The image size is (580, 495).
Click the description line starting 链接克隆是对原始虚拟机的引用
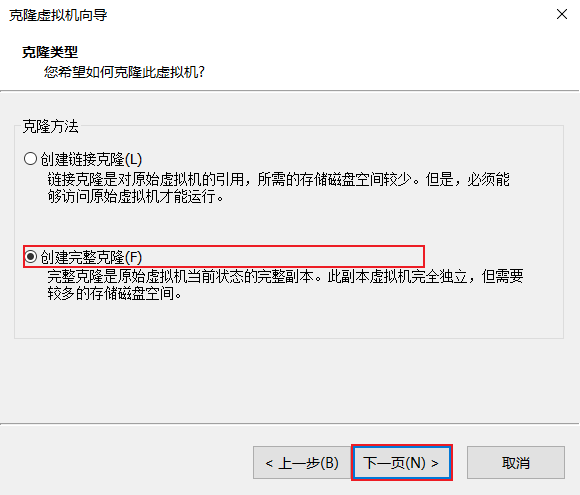[x=279, y=179]
